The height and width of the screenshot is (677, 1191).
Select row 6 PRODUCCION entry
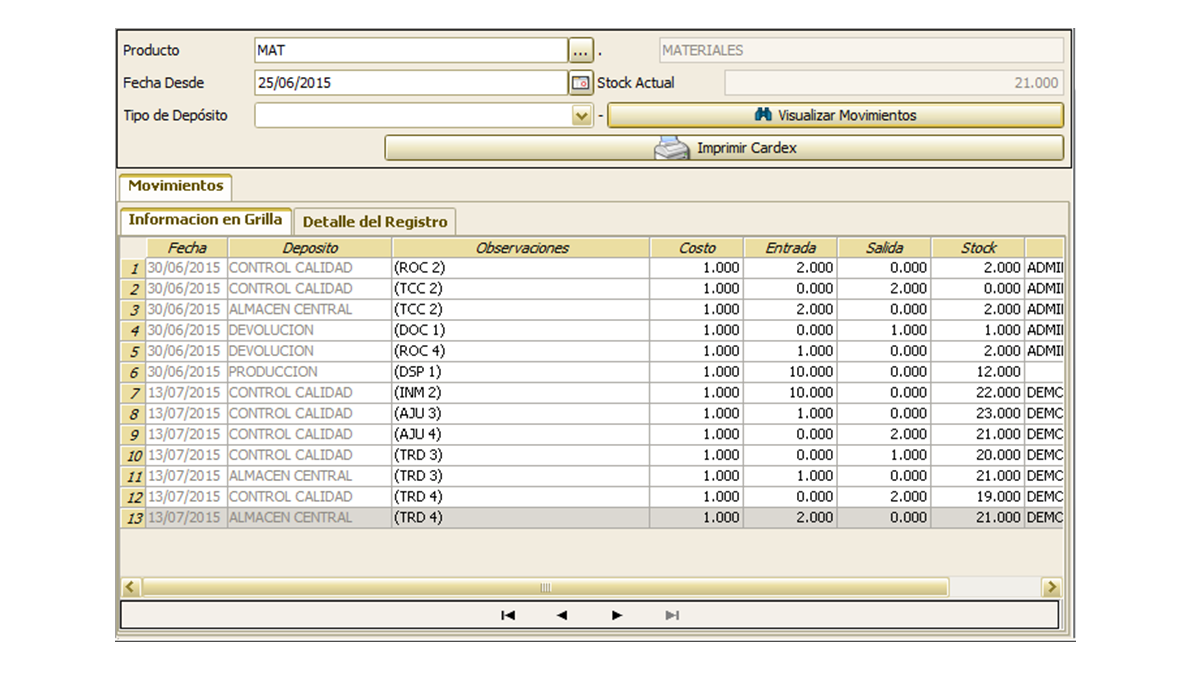273,372
